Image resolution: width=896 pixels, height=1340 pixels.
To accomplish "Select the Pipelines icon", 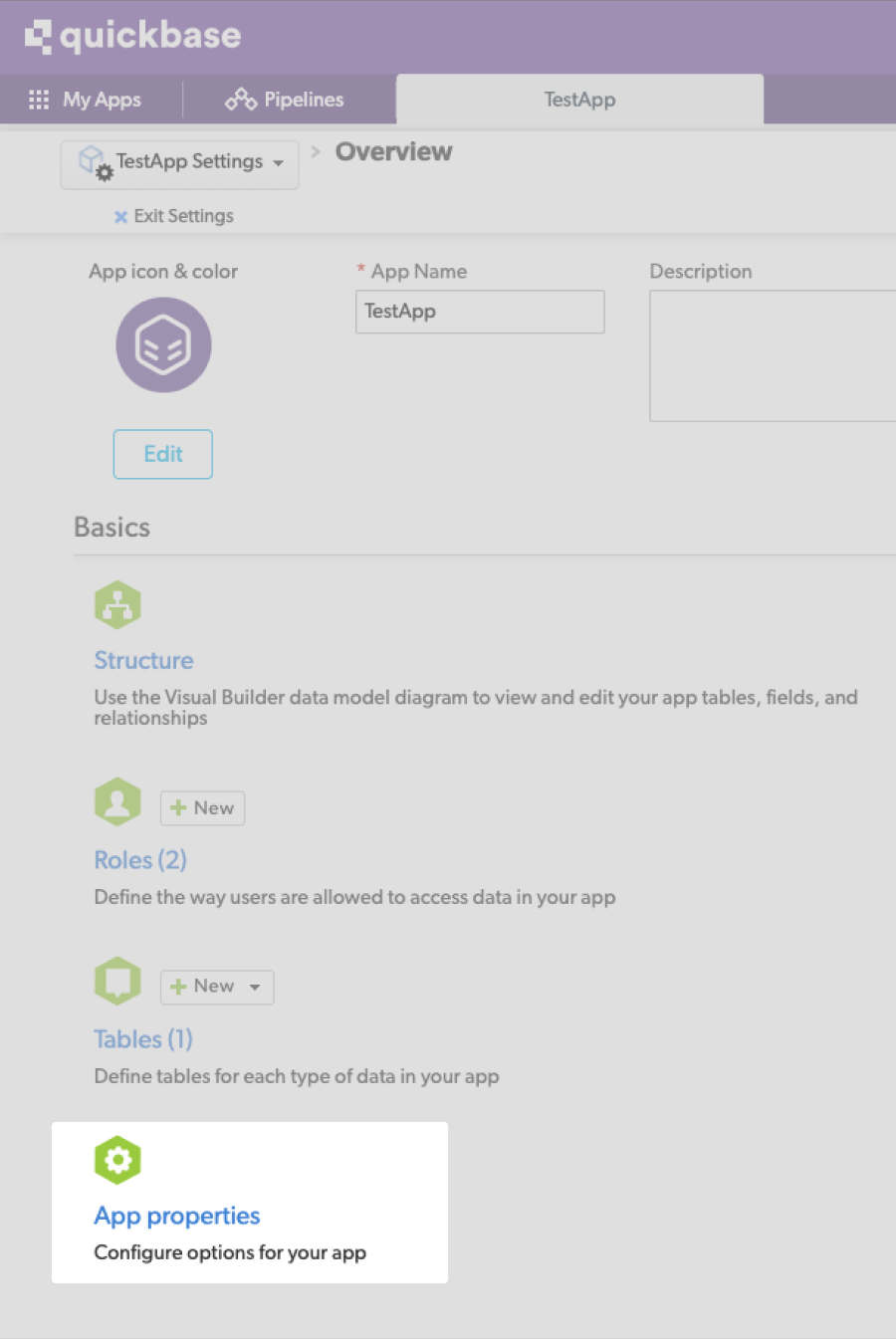I will (x=240, y=99).
